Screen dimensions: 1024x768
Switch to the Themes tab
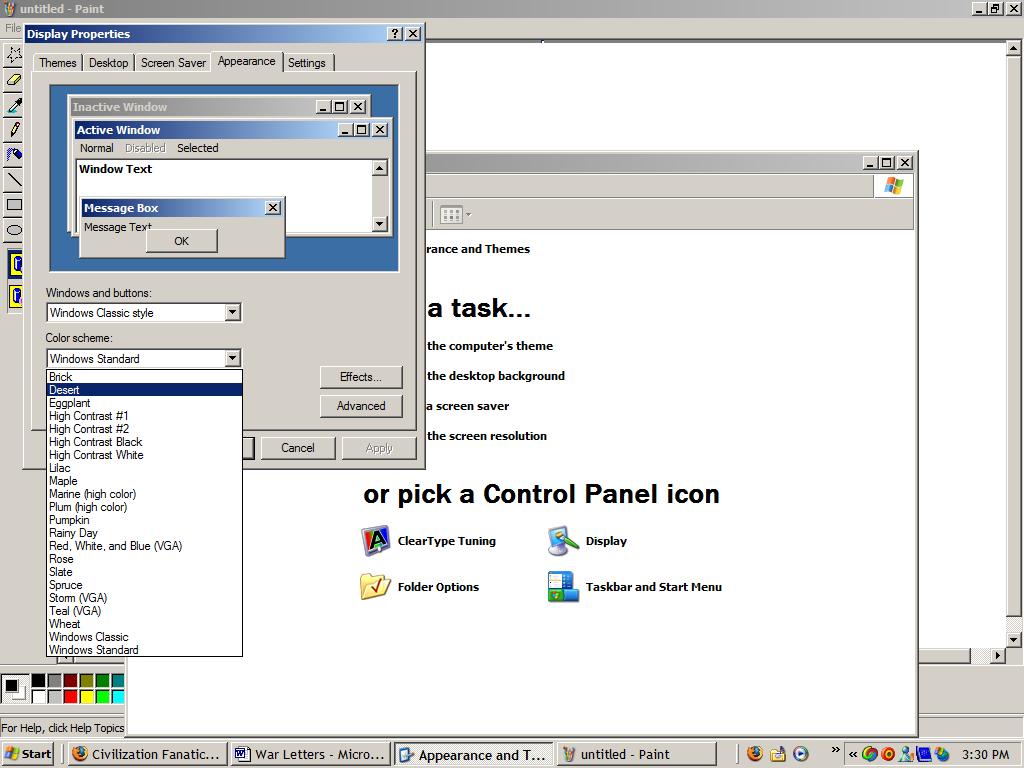pyautogui.click(x=57, y=63)
